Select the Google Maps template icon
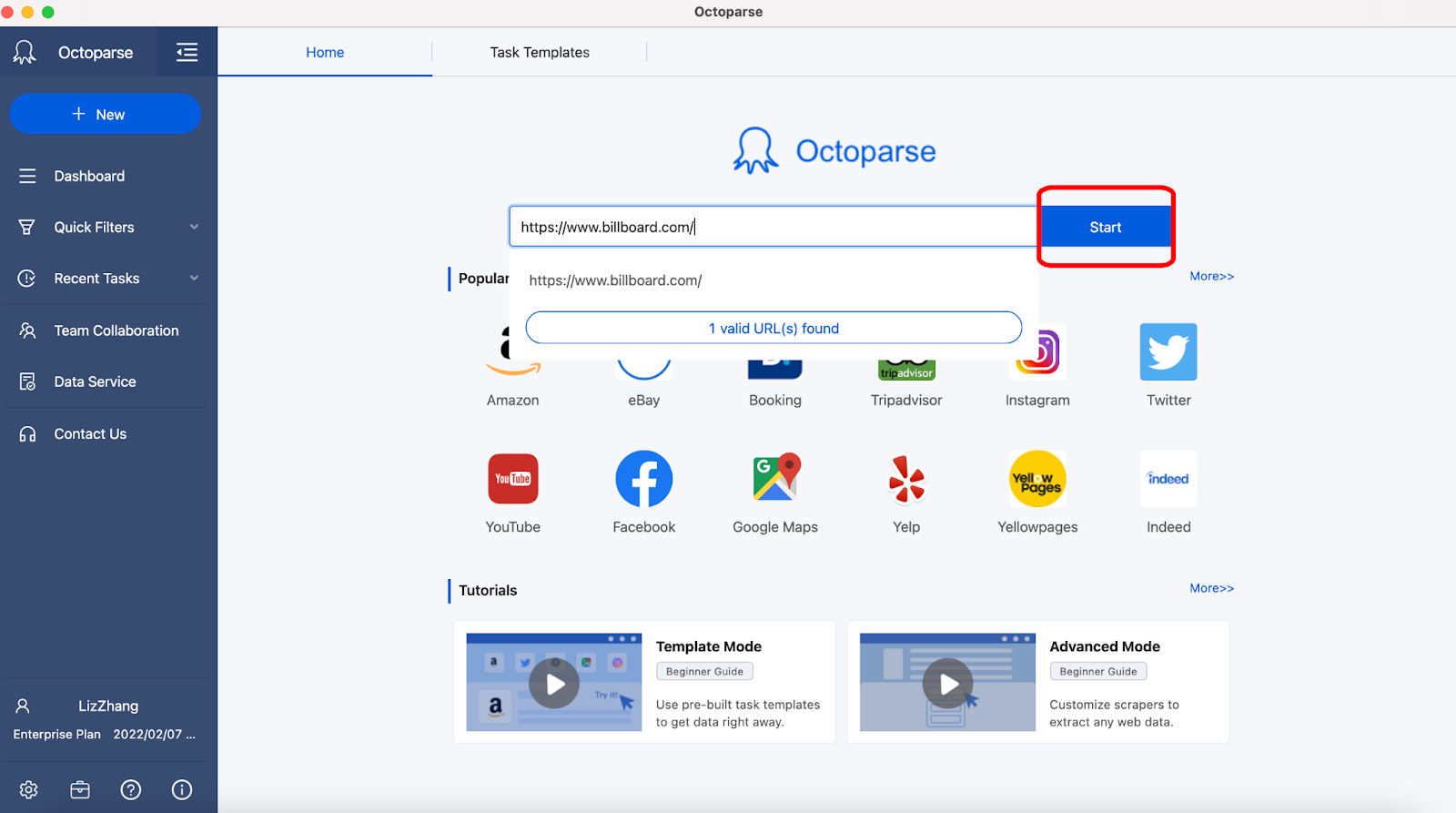 [x=775, y=477]
